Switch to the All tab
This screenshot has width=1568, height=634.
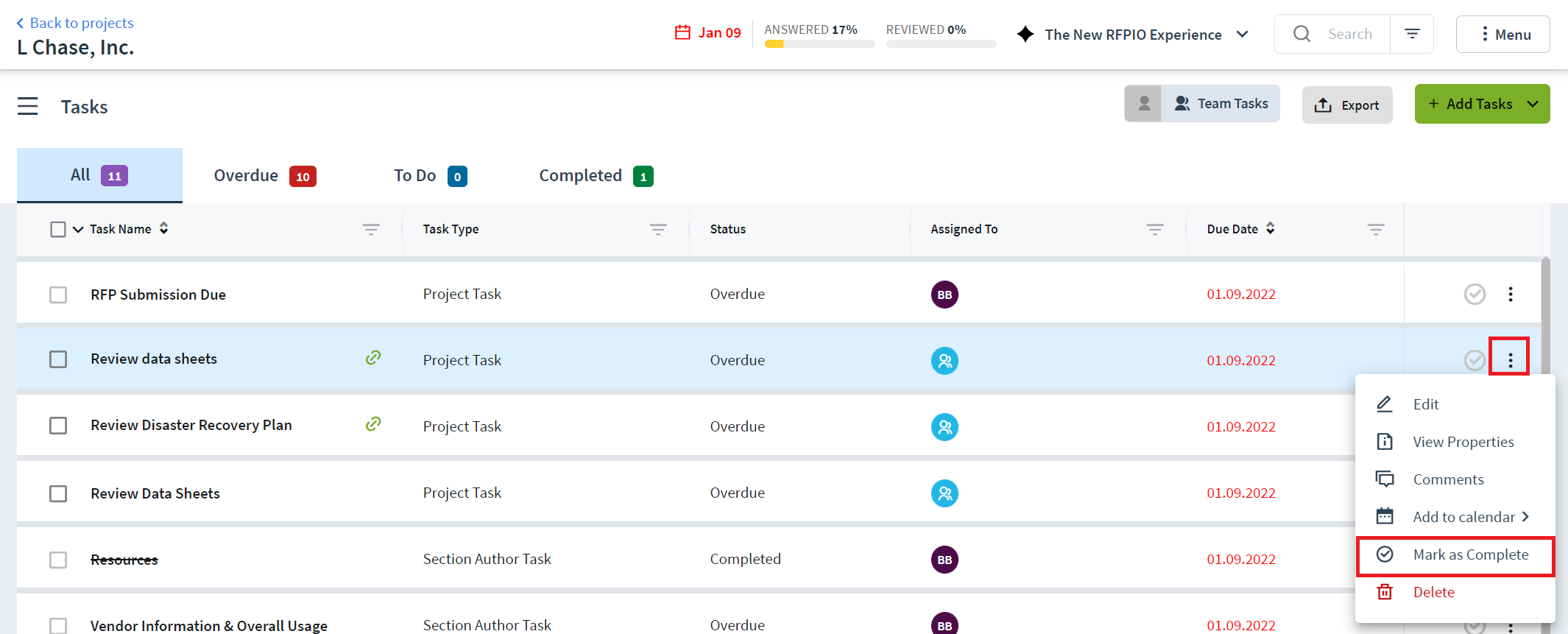(99, 175)
